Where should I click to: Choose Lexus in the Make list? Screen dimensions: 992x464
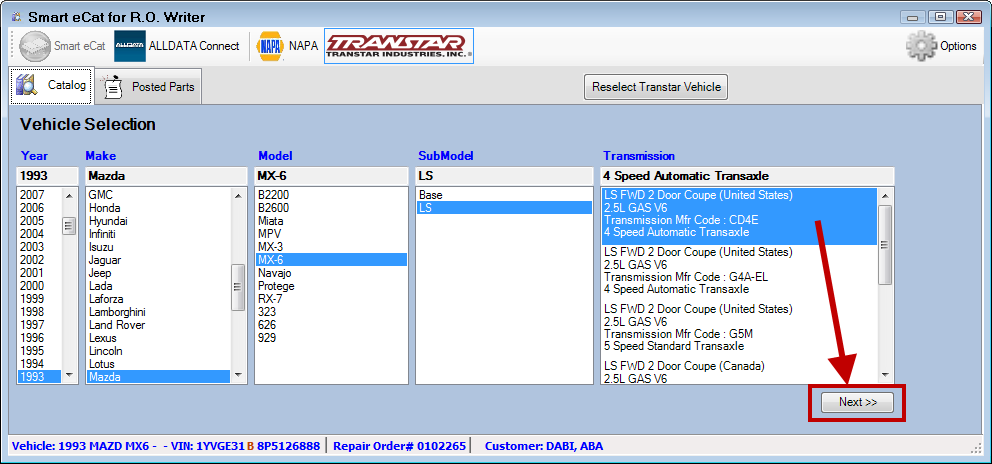[105, 338]
